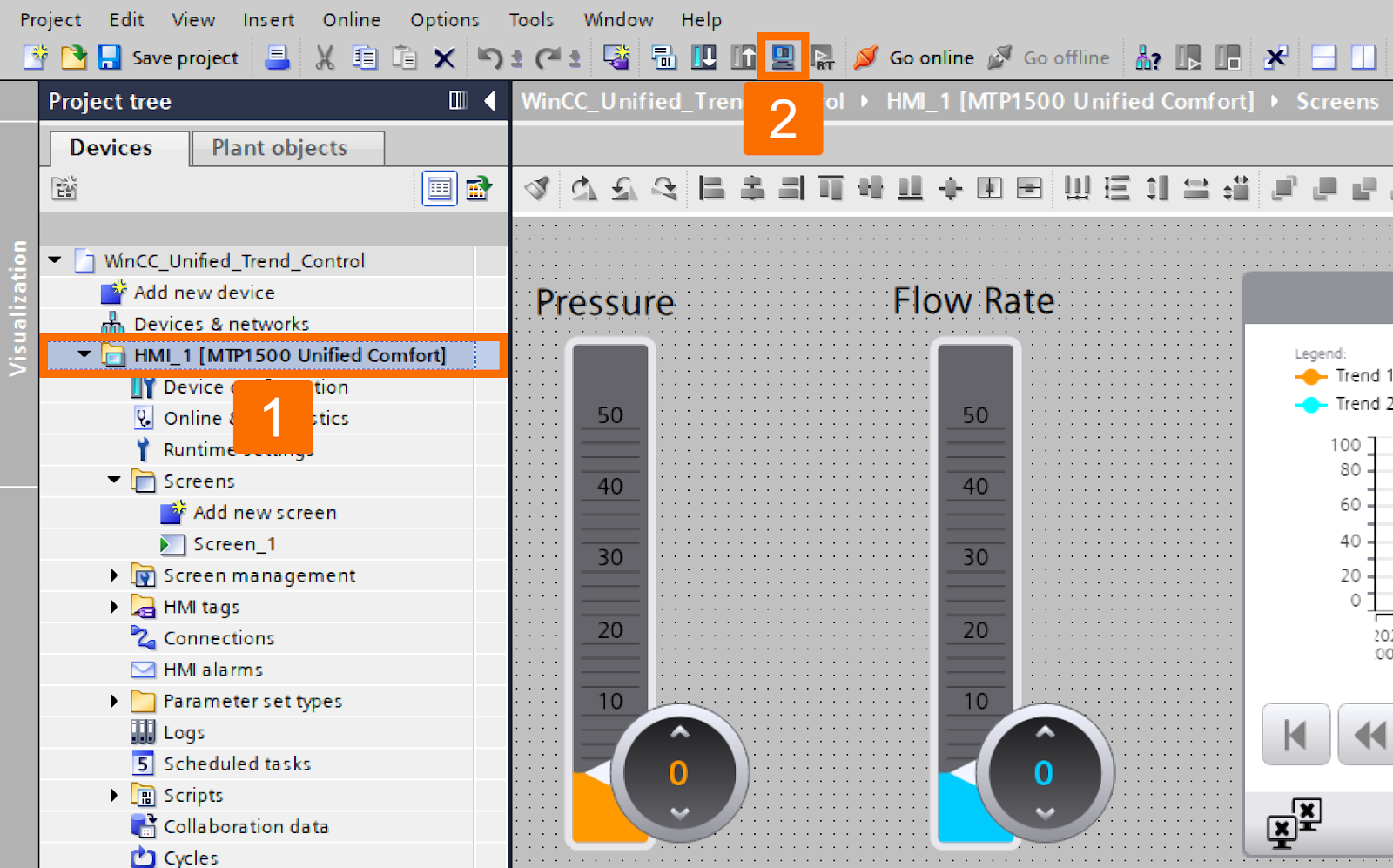1393x868 pixels.
Task: Start Runtime using the RT toolbar icon
Action: coord(823,57)
